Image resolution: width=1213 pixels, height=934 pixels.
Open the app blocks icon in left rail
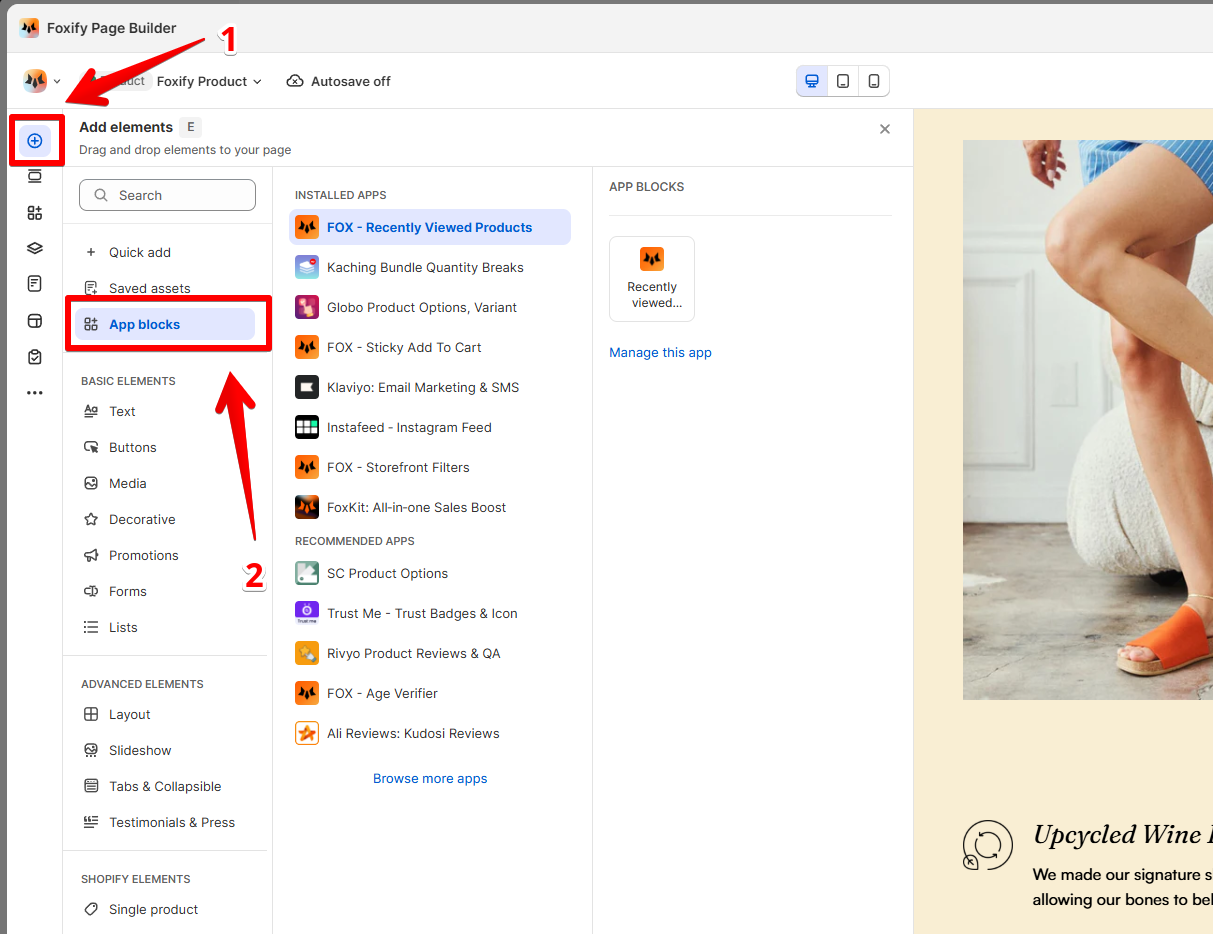[35, 213]
